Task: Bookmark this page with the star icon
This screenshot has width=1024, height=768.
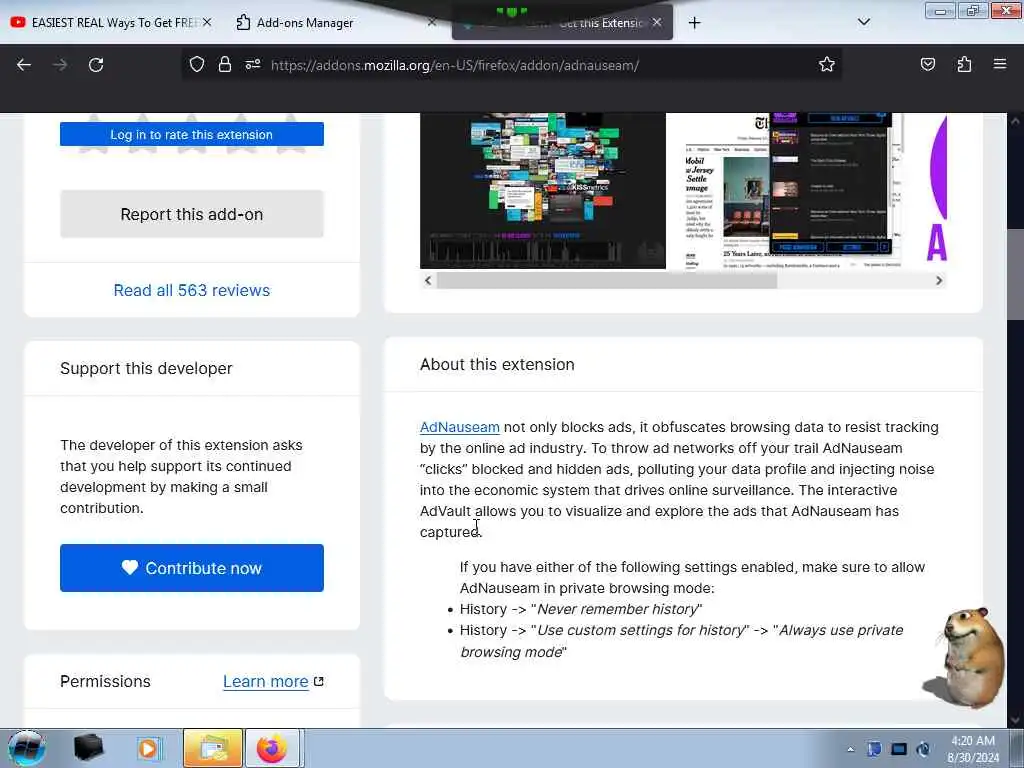Action: click(x=827, y=64)
